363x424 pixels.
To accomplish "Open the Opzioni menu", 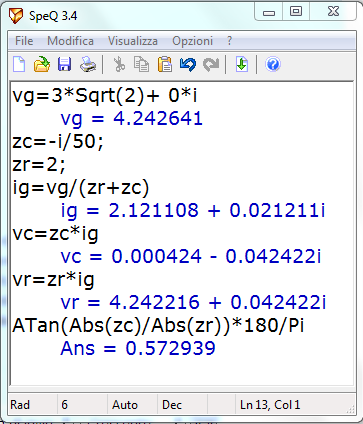I will pos(192,41).
